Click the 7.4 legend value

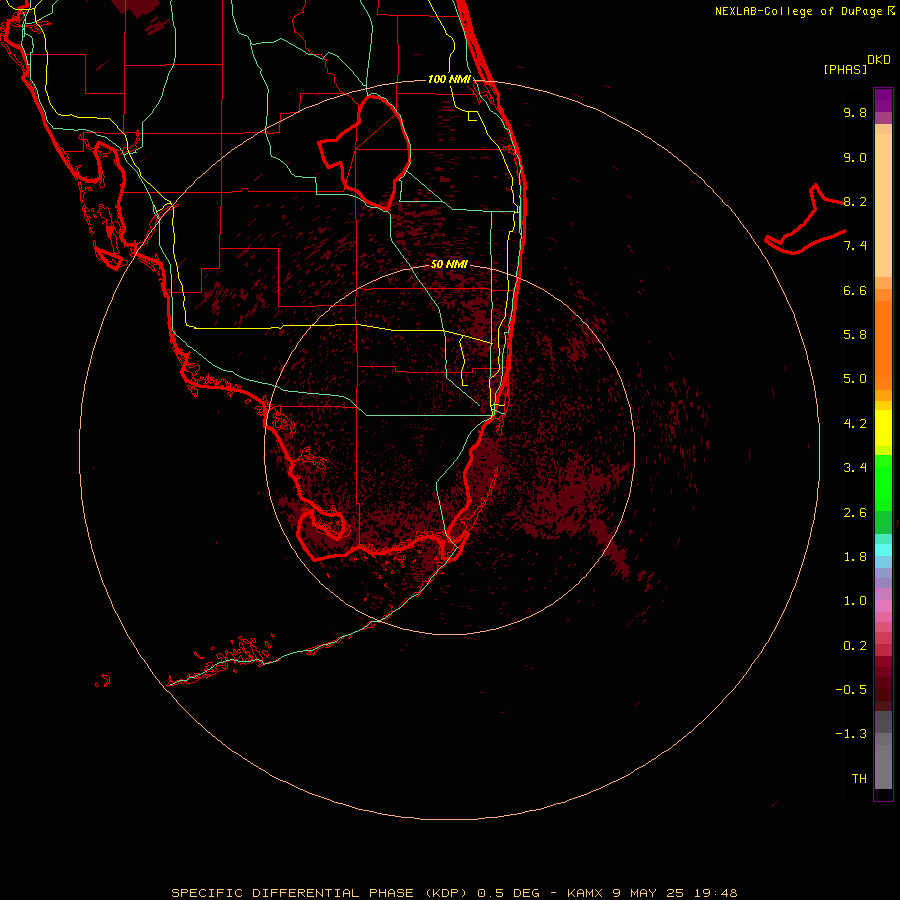pos(855,246)
